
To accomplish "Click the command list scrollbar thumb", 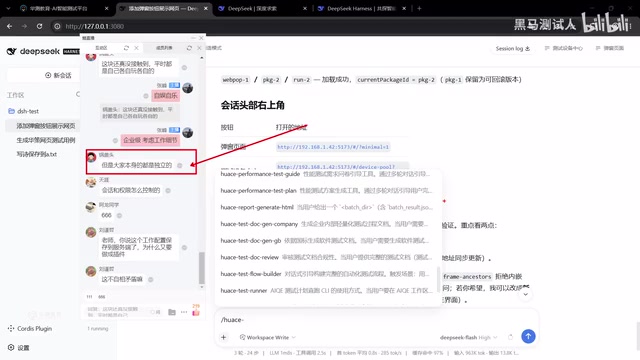I will [438, 279].
